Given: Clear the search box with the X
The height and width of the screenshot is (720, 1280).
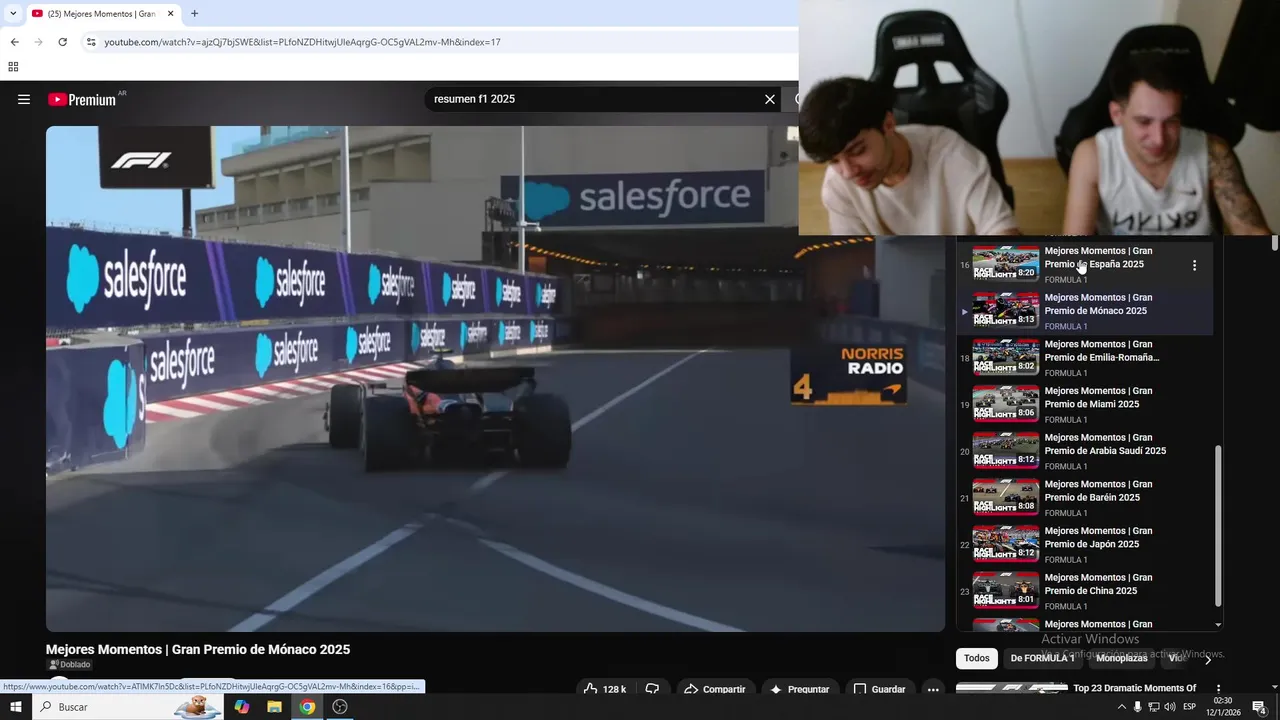Looking at the screenshot, I should coord(770,99).
